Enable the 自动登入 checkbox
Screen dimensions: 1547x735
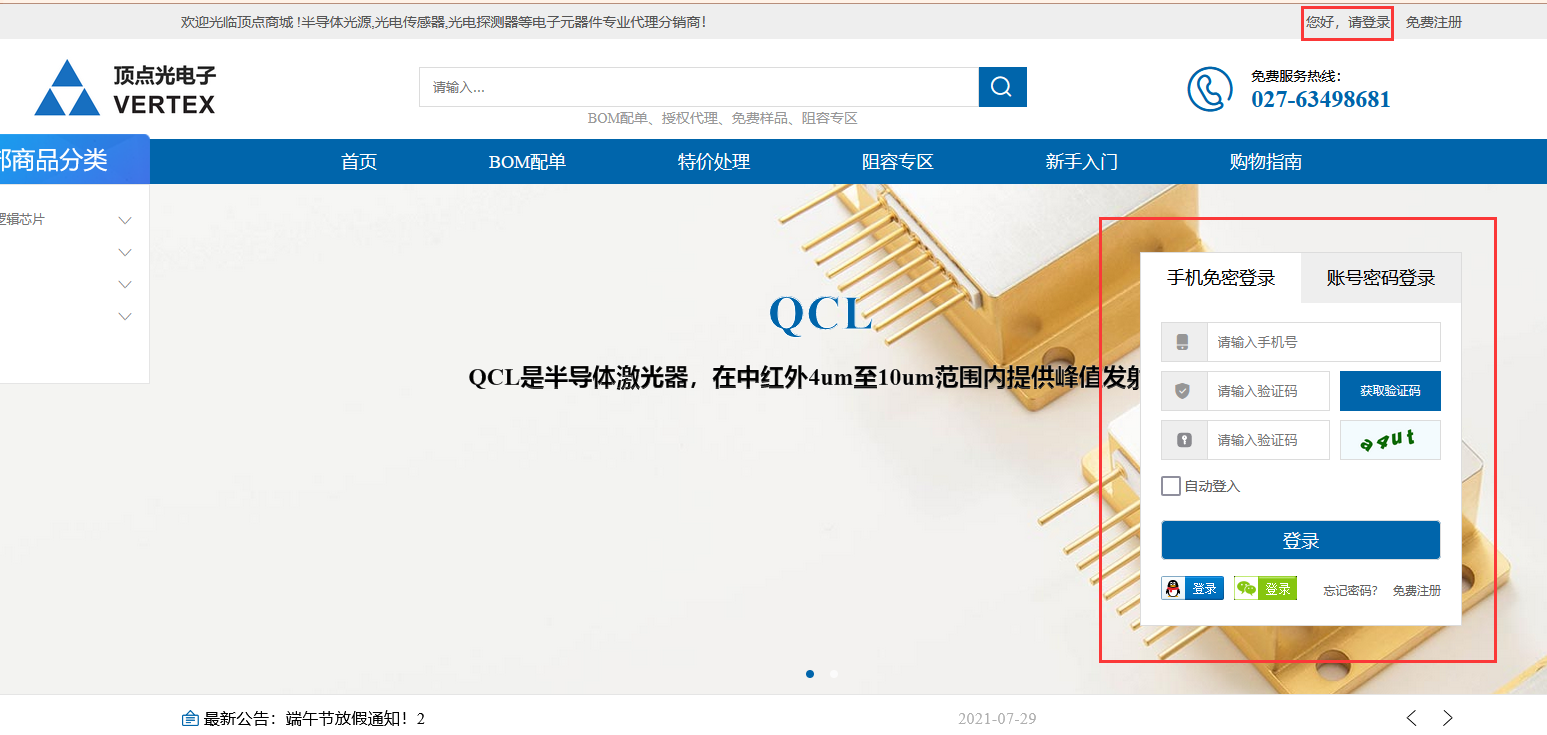point(1169,485)
